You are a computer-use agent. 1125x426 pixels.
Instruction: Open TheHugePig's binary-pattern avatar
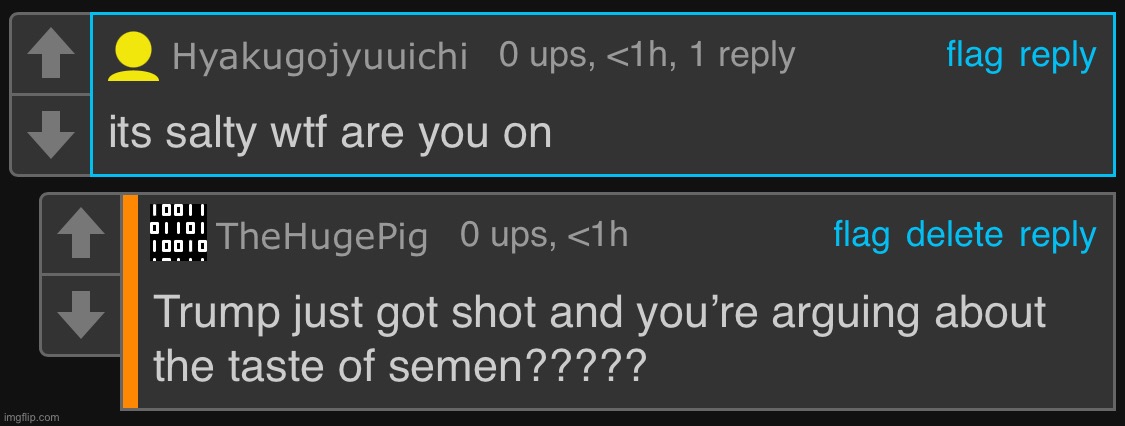[x=179, y=232]
